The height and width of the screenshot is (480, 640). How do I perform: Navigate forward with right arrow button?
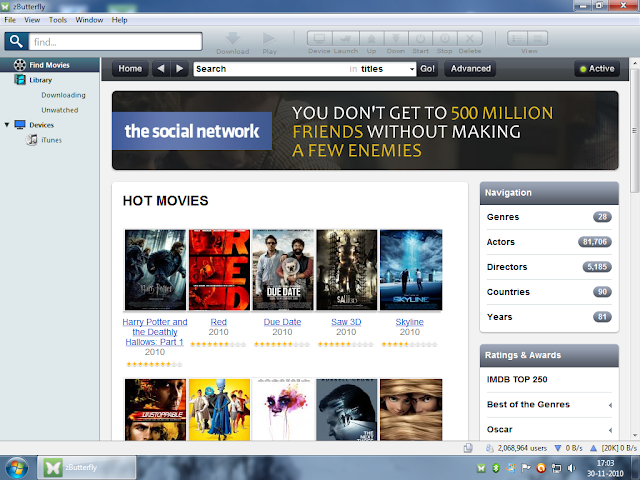click(179, 69)
